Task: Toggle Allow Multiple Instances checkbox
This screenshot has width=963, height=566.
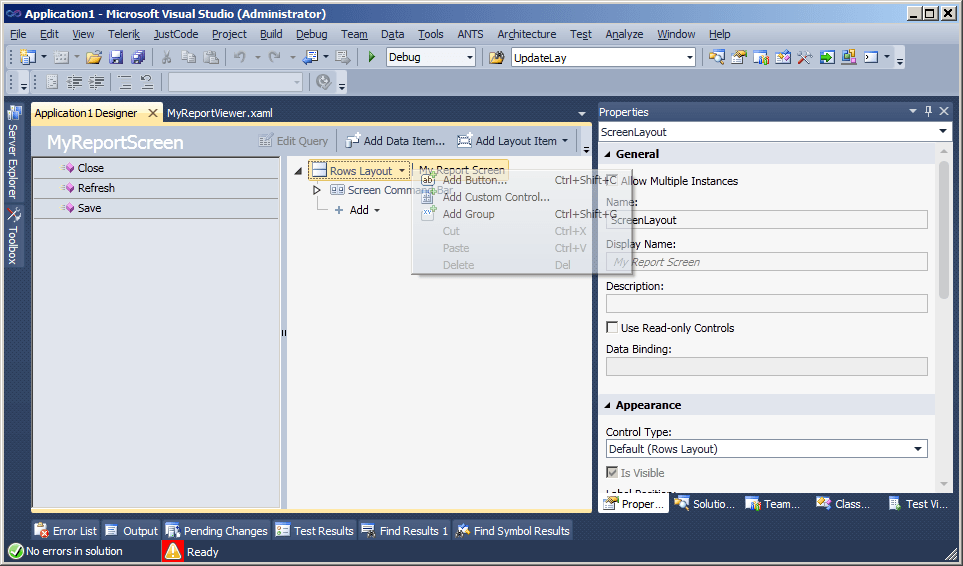Action: (612, 180)
